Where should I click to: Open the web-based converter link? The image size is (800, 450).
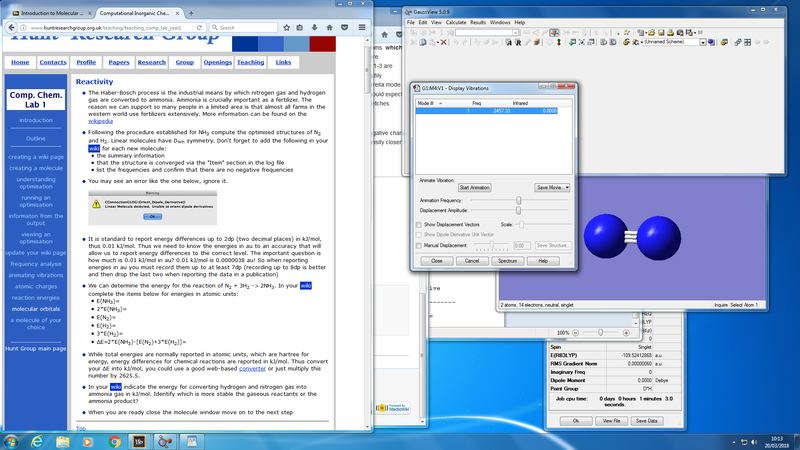pos(252,368)
